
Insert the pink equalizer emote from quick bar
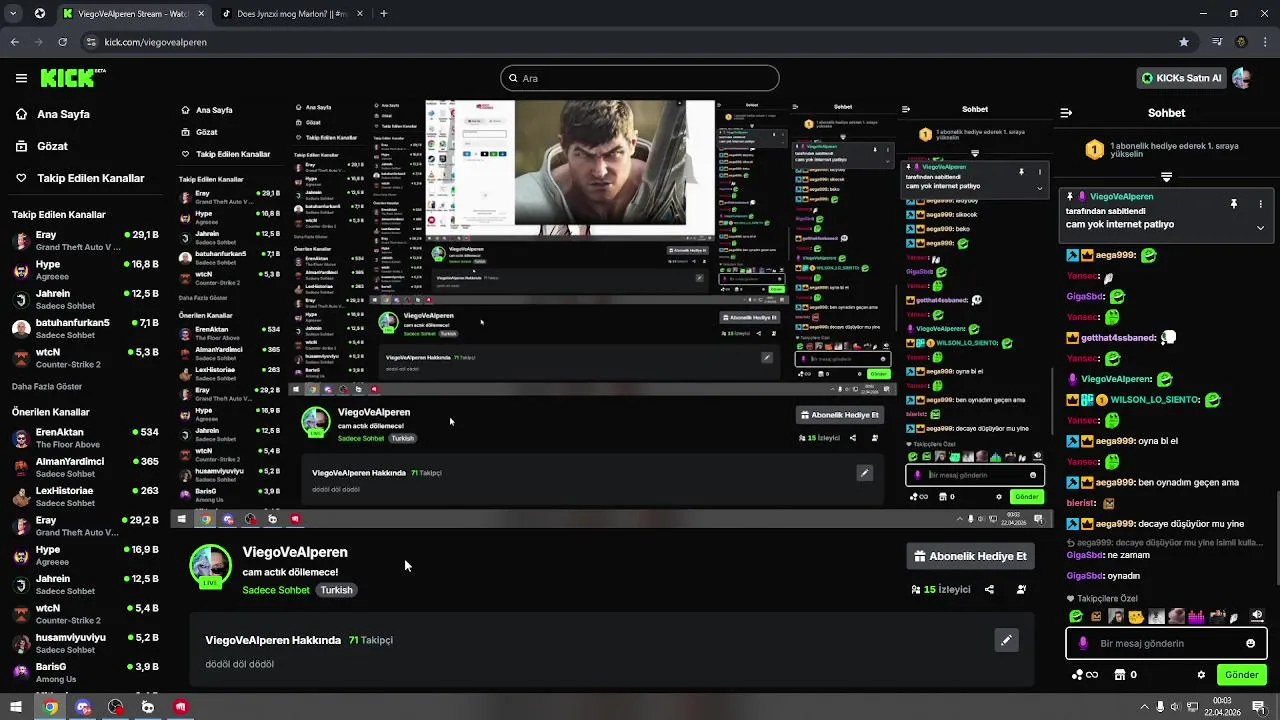point(1196,617)
